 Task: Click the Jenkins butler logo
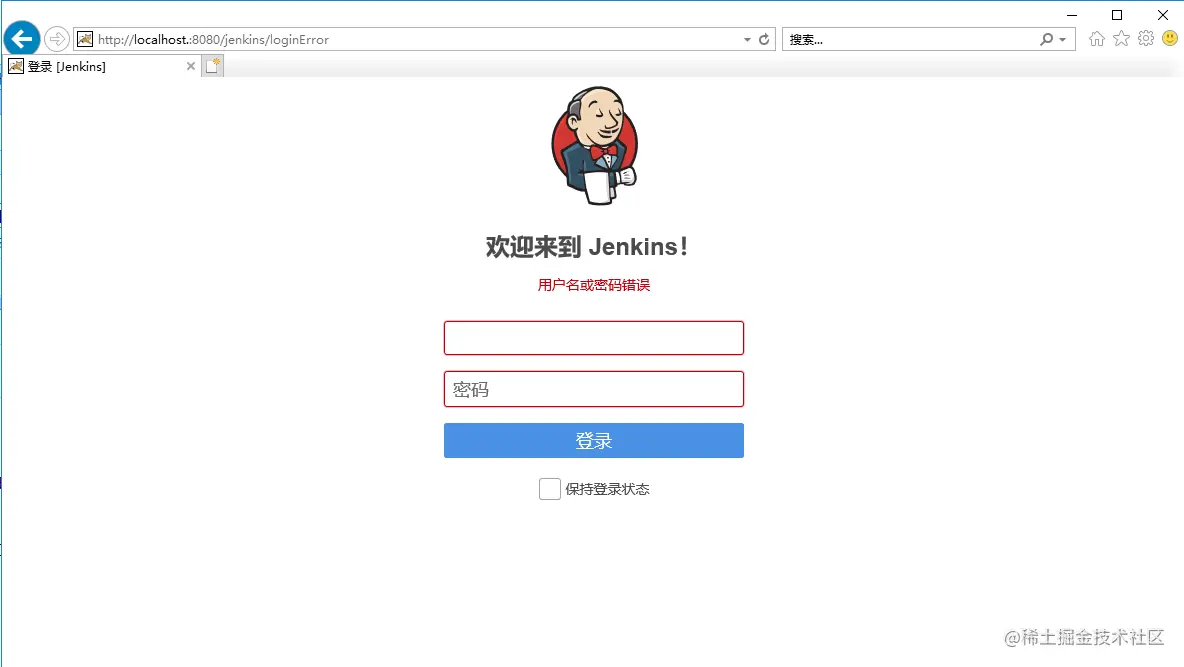click(595, 145)
